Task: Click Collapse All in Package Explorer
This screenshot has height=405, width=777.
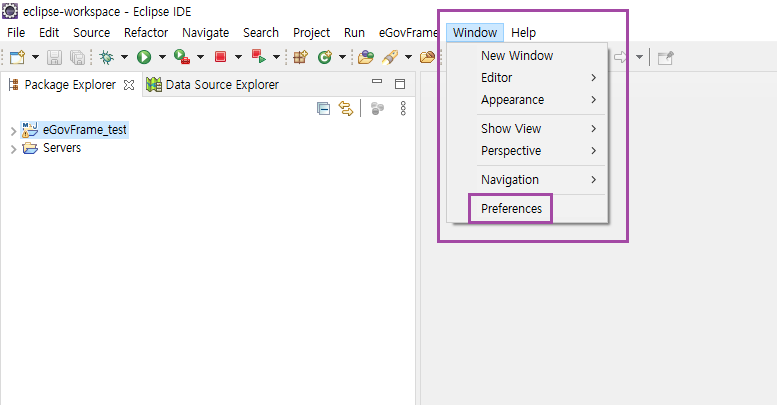Action: coord(324,109)
